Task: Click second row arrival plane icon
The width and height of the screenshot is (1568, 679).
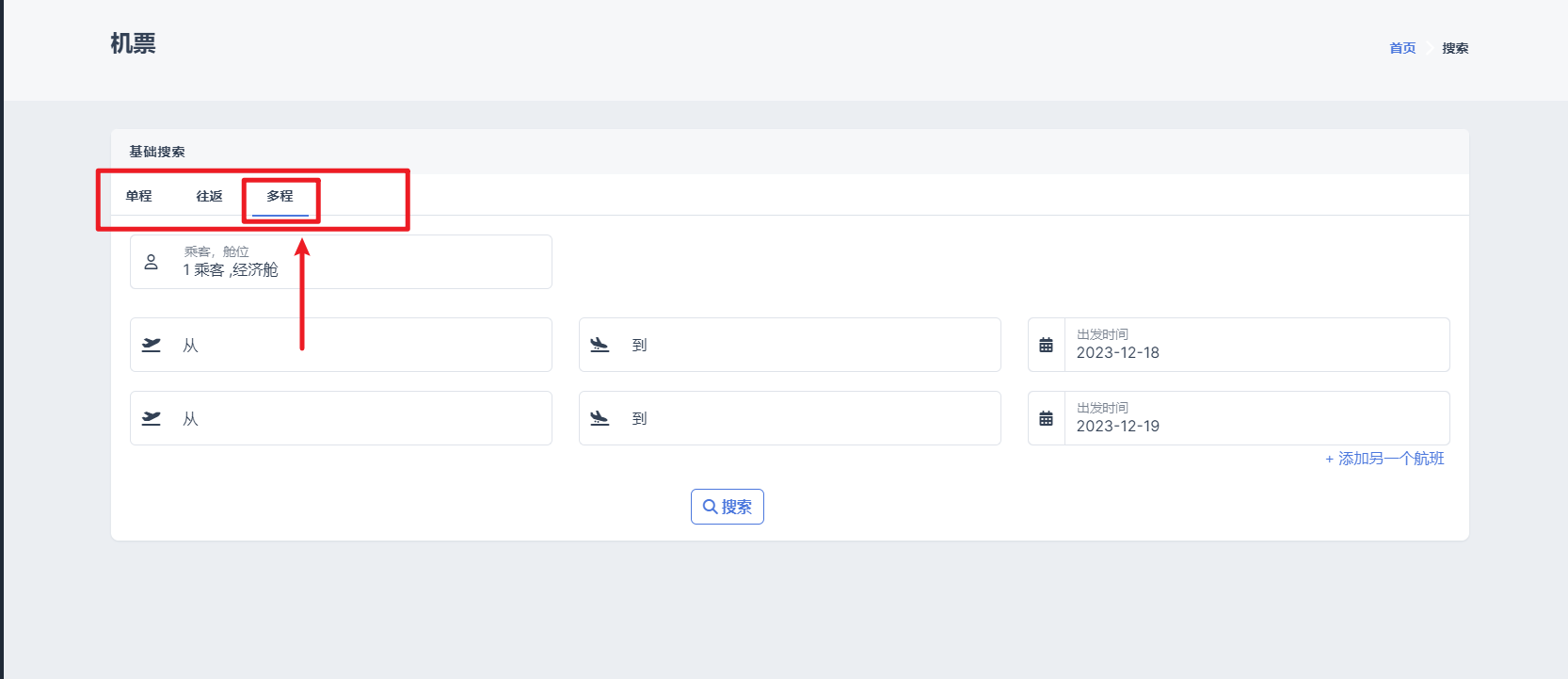Action: coord(600,418)
